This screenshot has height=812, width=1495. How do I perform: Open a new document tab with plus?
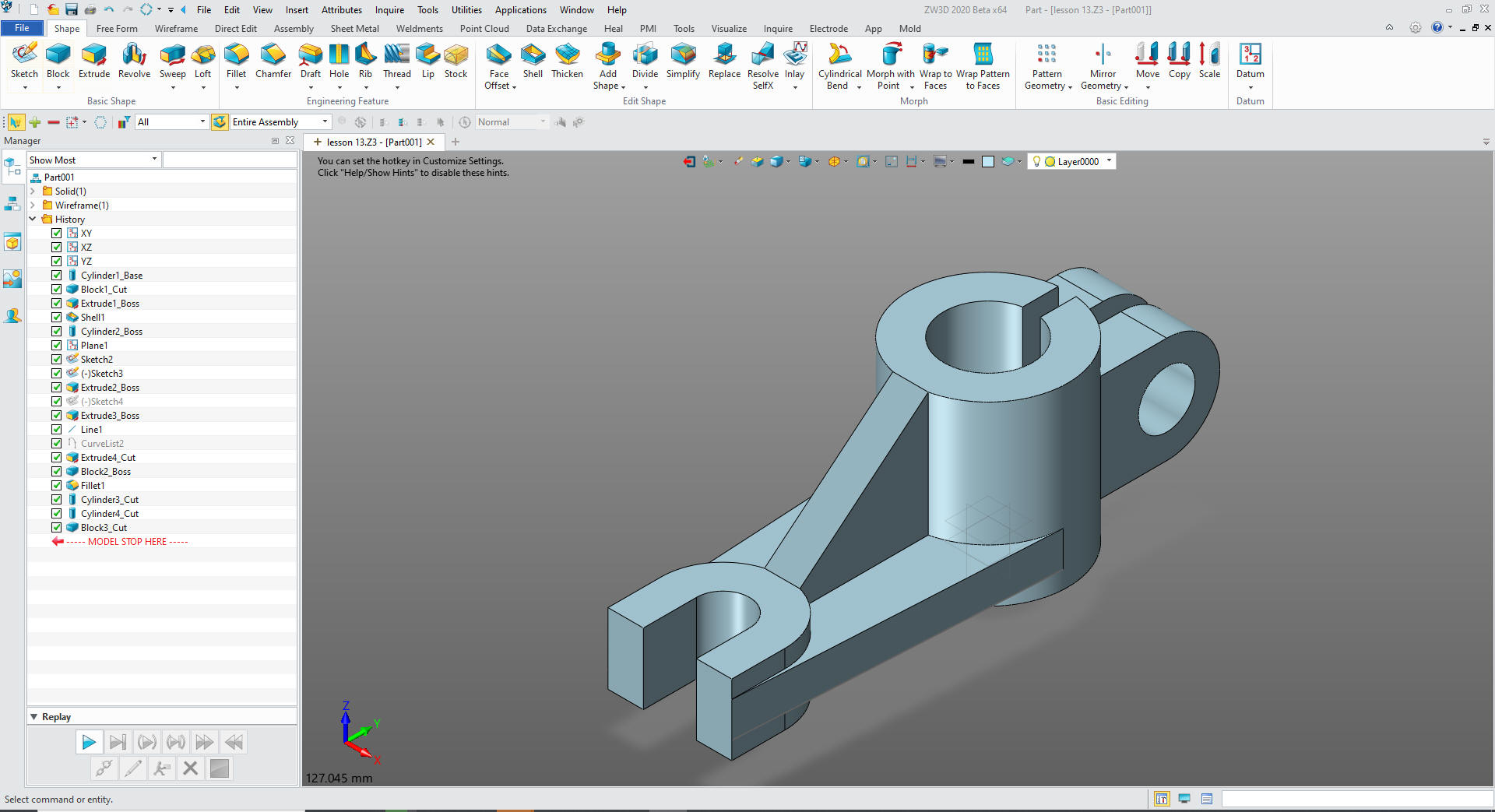(x=456, y=142)
